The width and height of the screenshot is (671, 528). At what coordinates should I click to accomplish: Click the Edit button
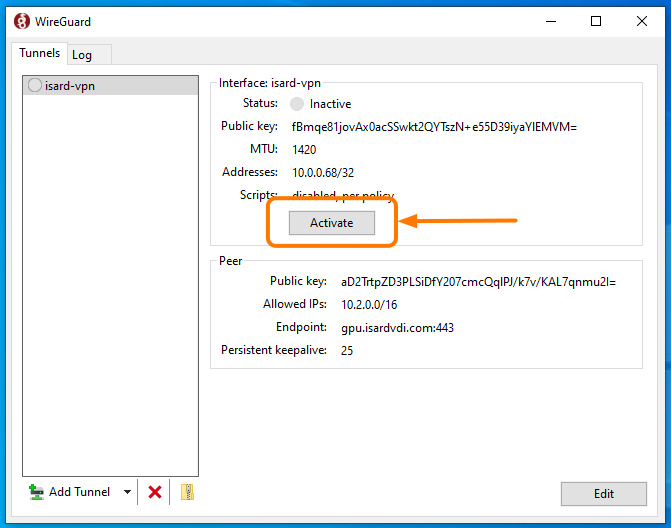point(603,493)
